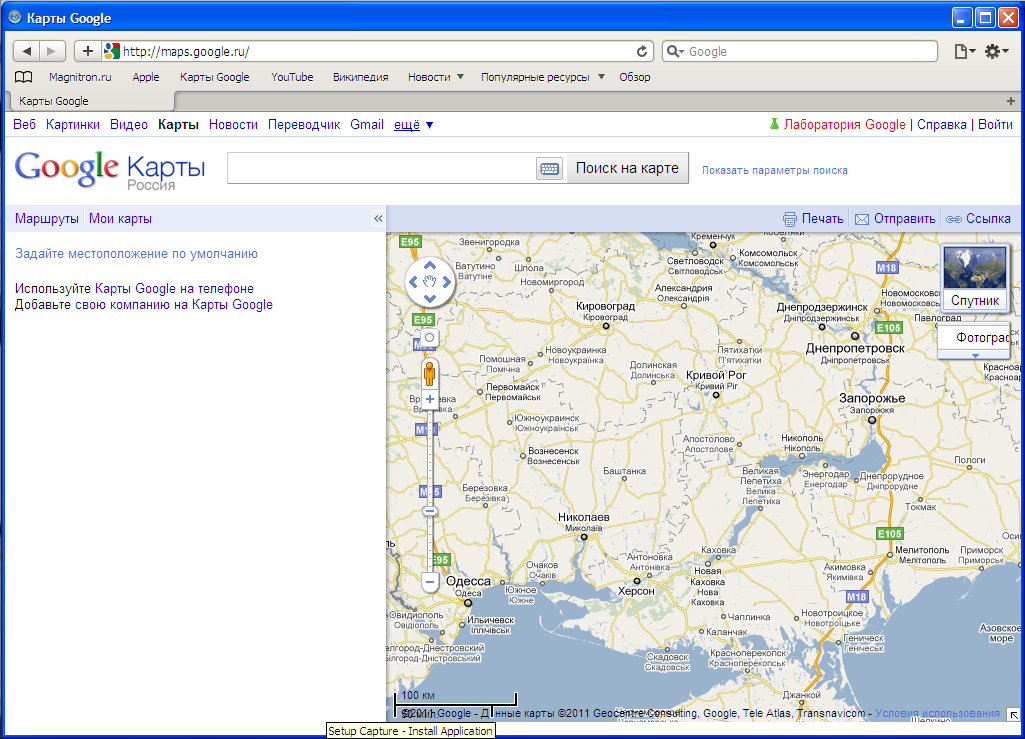The image size is (1025, 739).
Task: Click the Google Labs flask icon
Action: (x=774, y=124)
